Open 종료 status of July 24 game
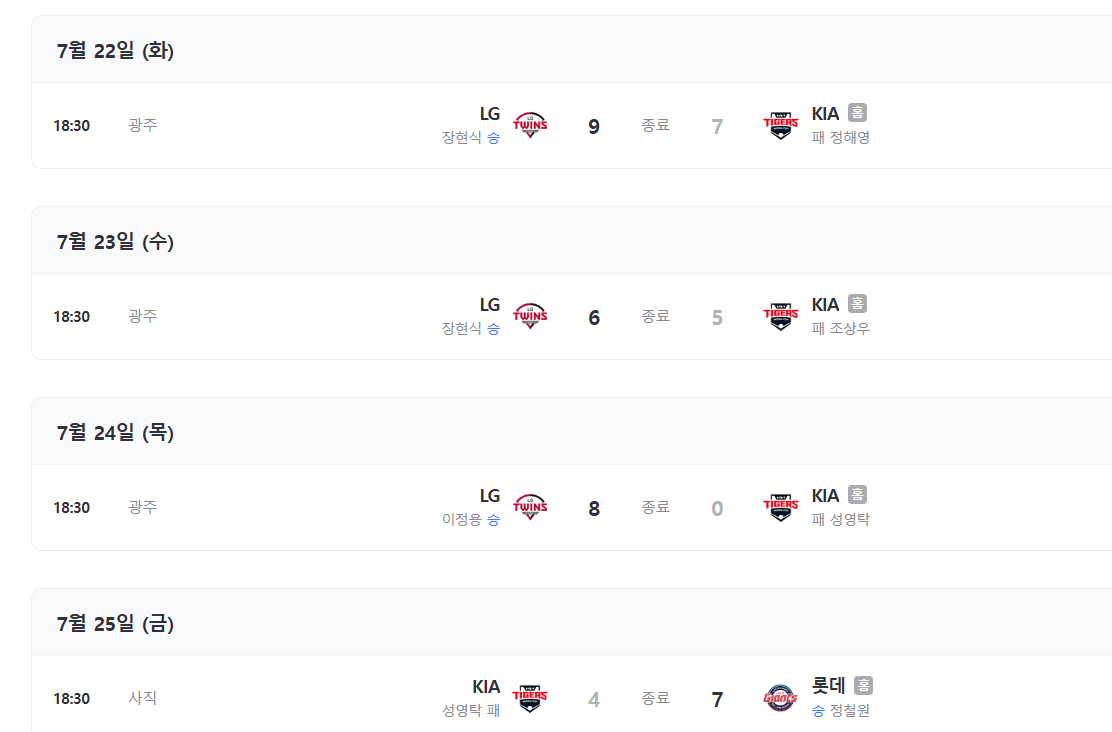Image resolution: width=1112 pixels, height=732 pixels. tap(656, 508)
